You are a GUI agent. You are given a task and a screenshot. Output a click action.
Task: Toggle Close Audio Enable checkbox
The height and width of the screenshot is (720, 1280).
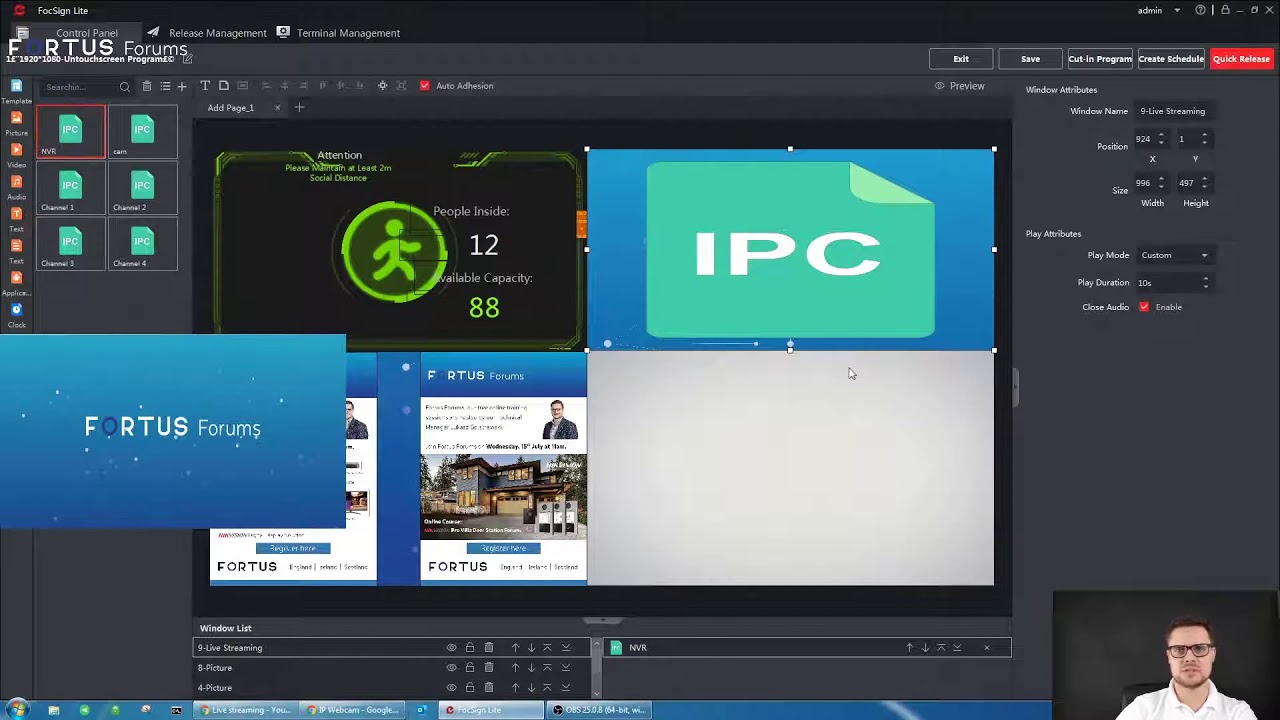pyautogui.click(x=1144, y=307)
